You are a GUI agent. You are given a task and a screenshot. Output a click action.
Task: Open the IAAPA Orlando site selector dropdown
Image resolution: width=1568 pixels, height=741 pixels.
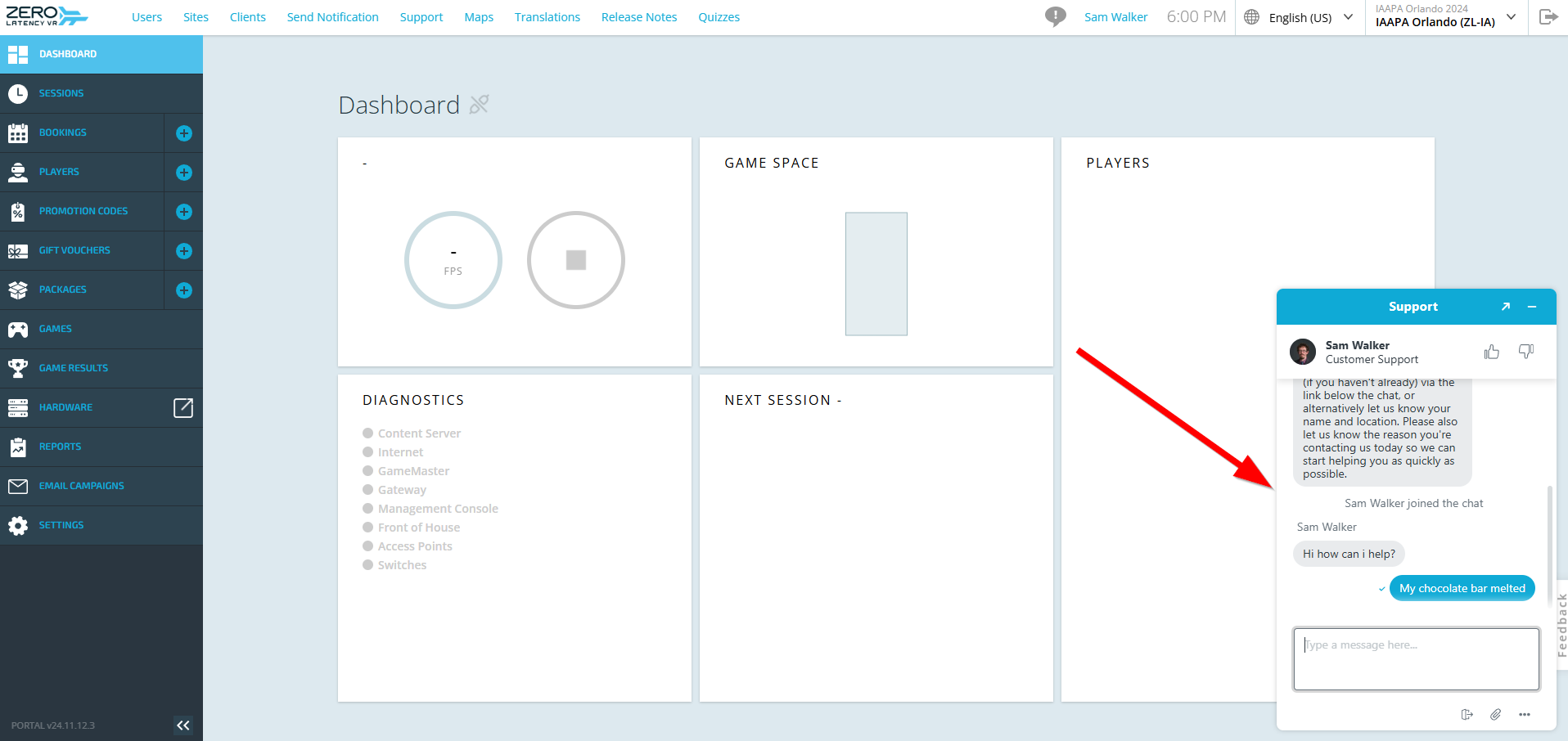pos(1446,16)
